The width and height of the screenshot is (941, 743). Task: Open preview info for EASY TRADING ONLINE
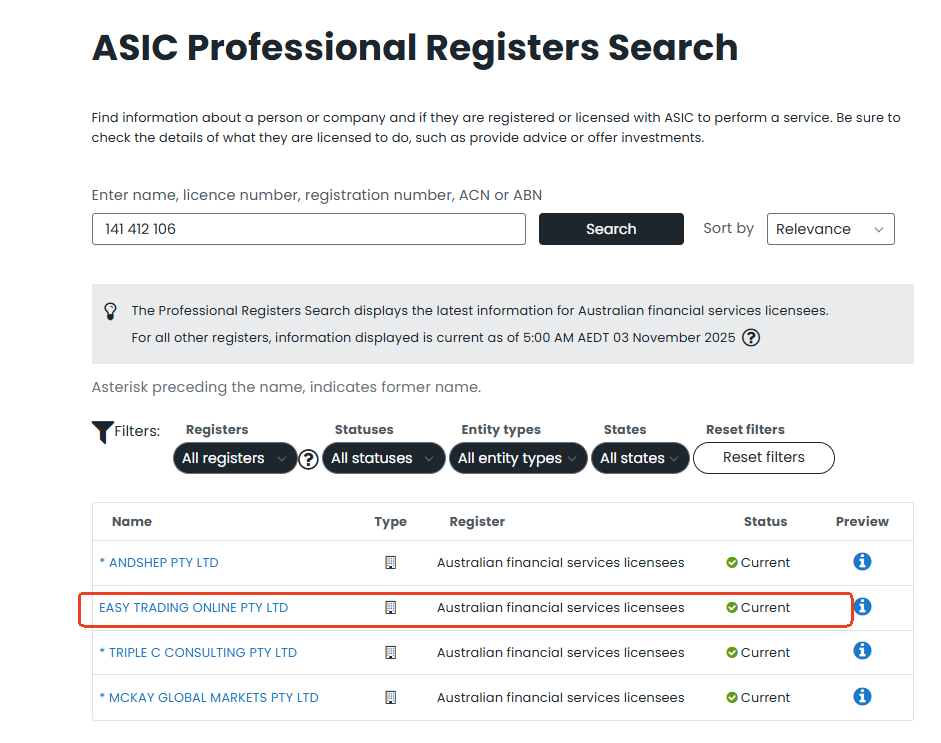click(x=862, y=607)
